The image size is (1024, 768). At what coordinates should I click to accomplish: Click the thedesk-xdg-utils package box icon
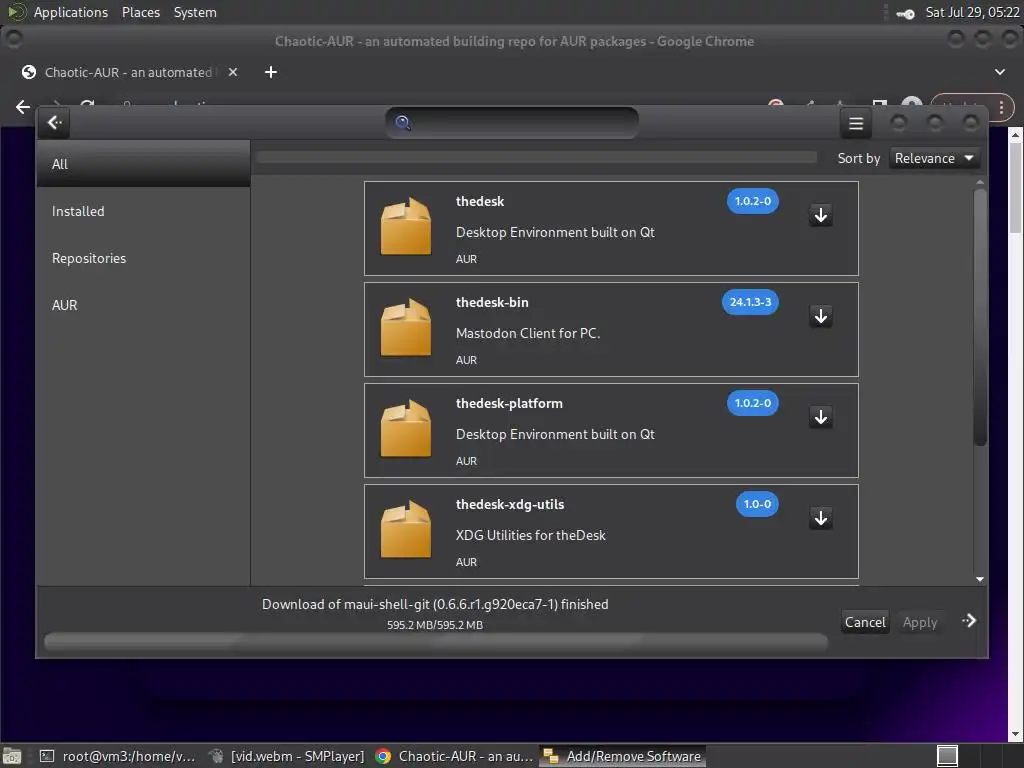click(406, 529)
